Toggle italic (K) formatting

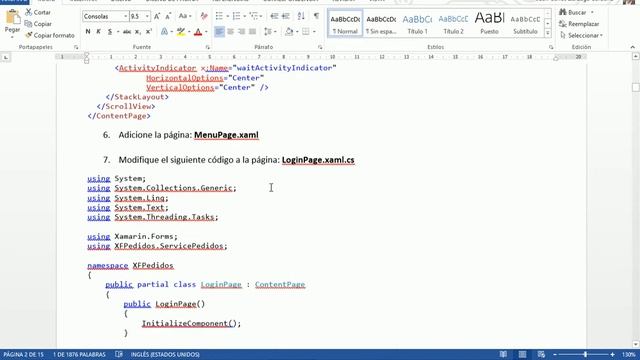98,31
